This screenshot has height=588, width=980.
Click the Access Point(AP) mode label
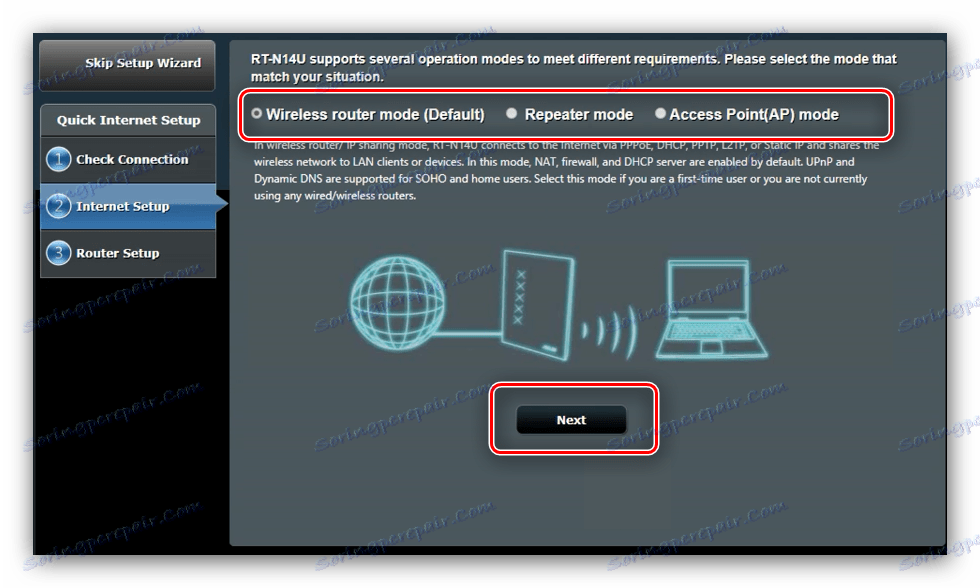pyautogui.click(x=754, y=114)
